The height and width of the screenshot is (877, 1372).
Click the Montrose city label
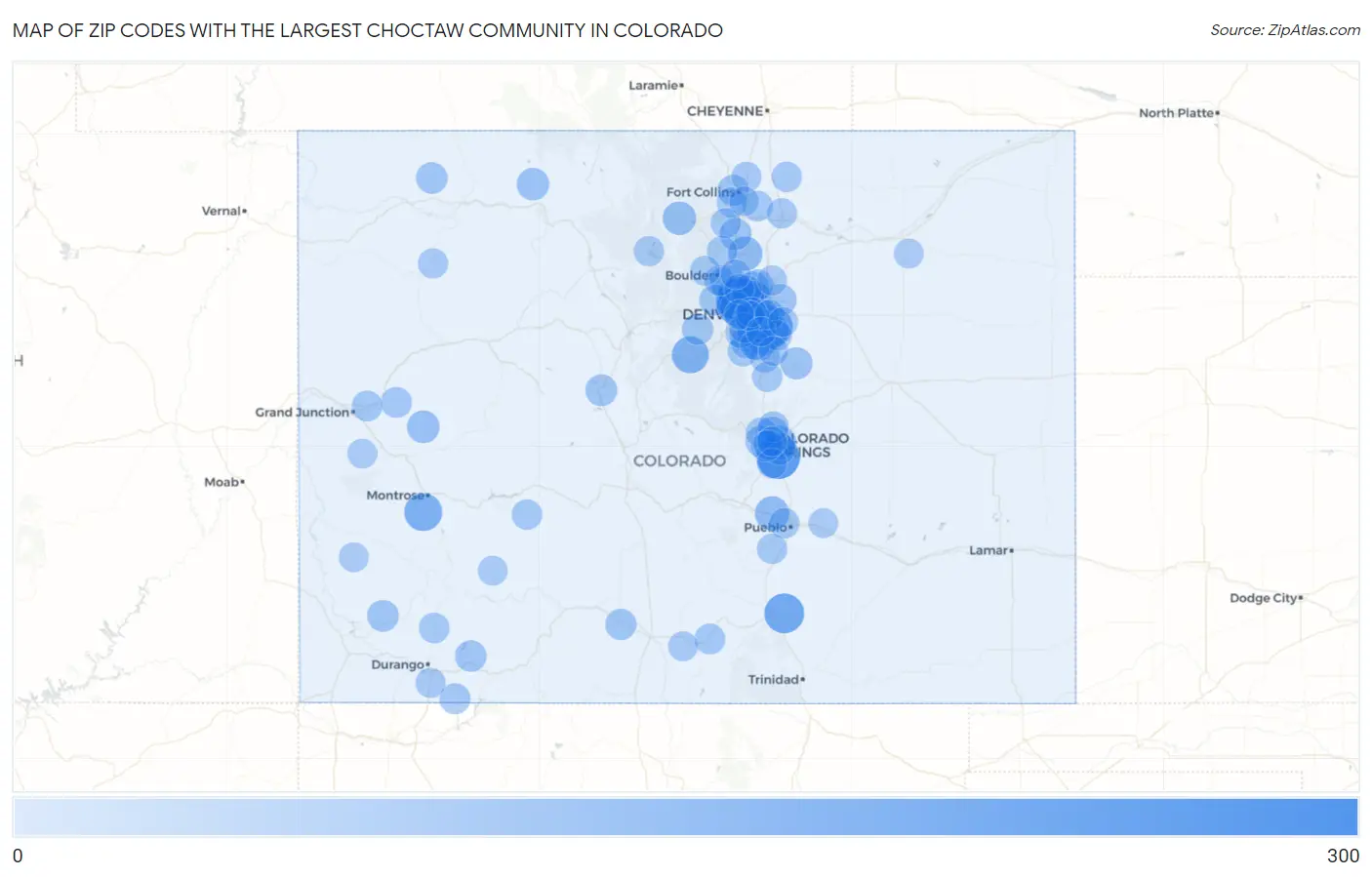pos(397,496)
